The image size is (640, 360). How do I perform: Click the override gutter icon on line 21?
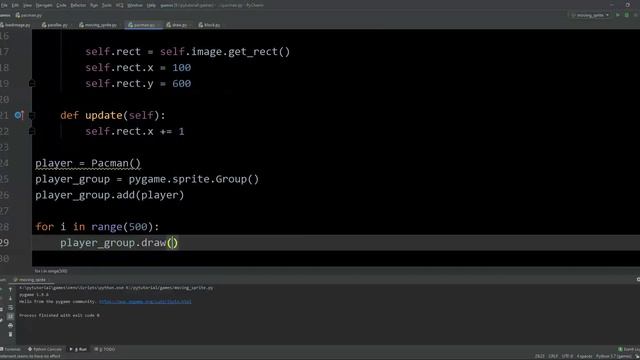(19, 116)
